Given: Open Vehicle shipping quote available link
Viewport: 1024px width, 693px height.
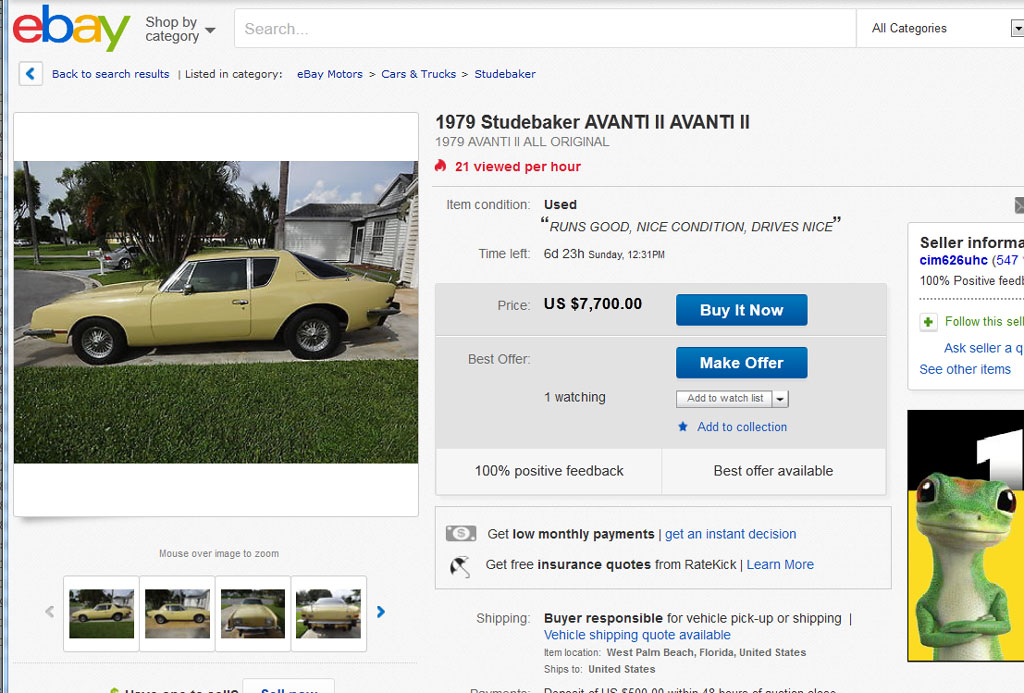Looking at the screenshot, I should pos(637,635).
